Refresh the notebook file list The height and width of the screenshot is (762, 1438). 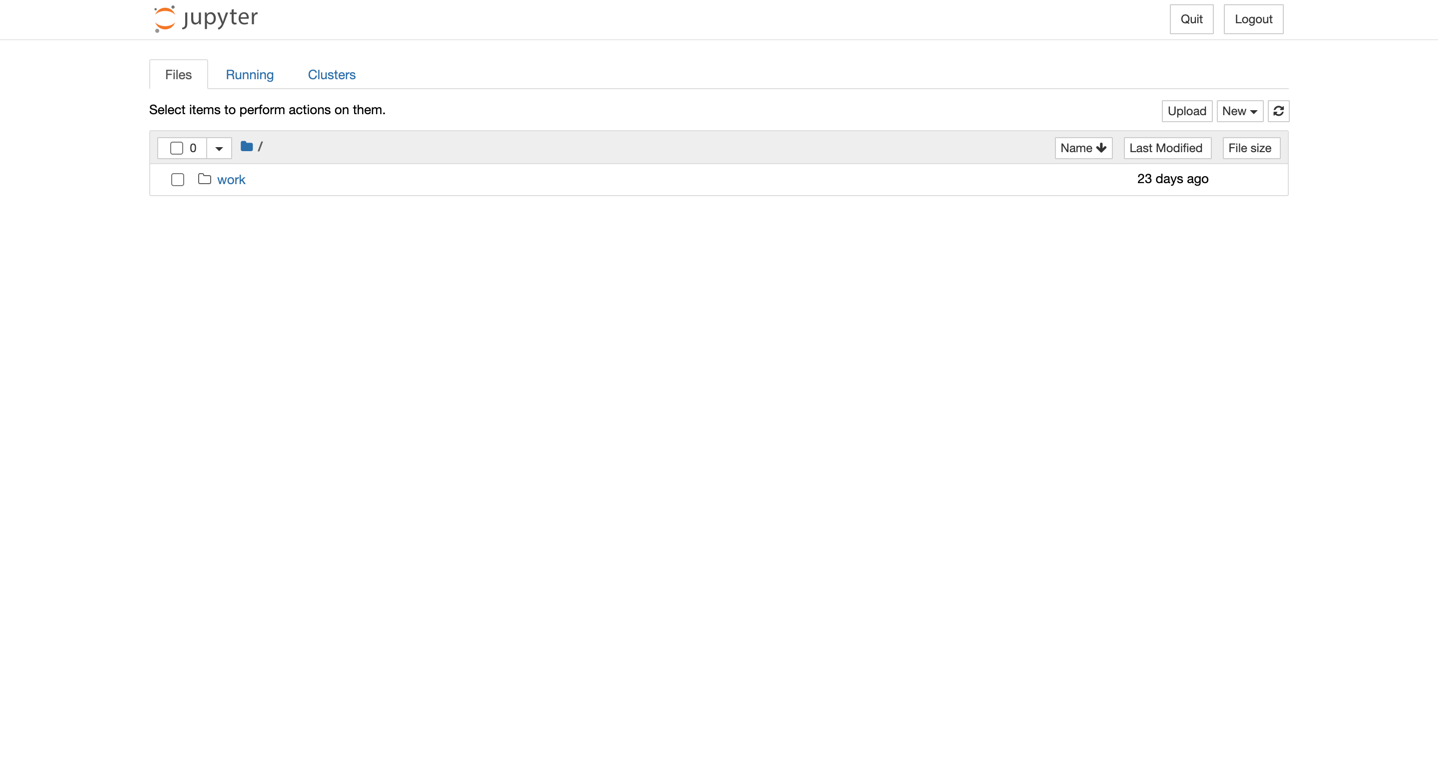tap(1278, 111)
